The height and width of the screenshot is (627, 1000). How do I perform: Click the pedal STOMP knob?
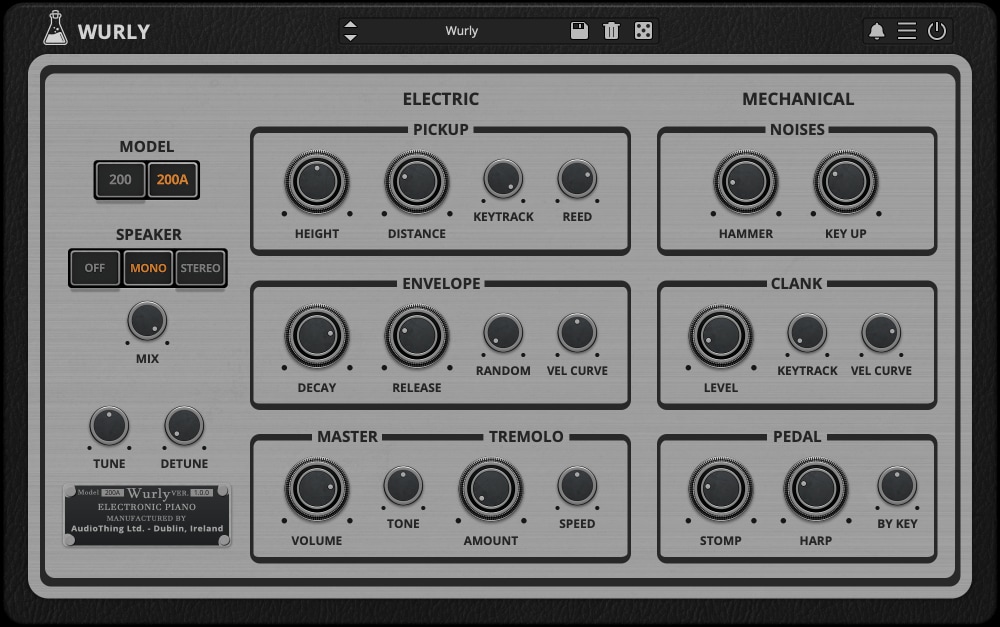[x=721, y=489]
